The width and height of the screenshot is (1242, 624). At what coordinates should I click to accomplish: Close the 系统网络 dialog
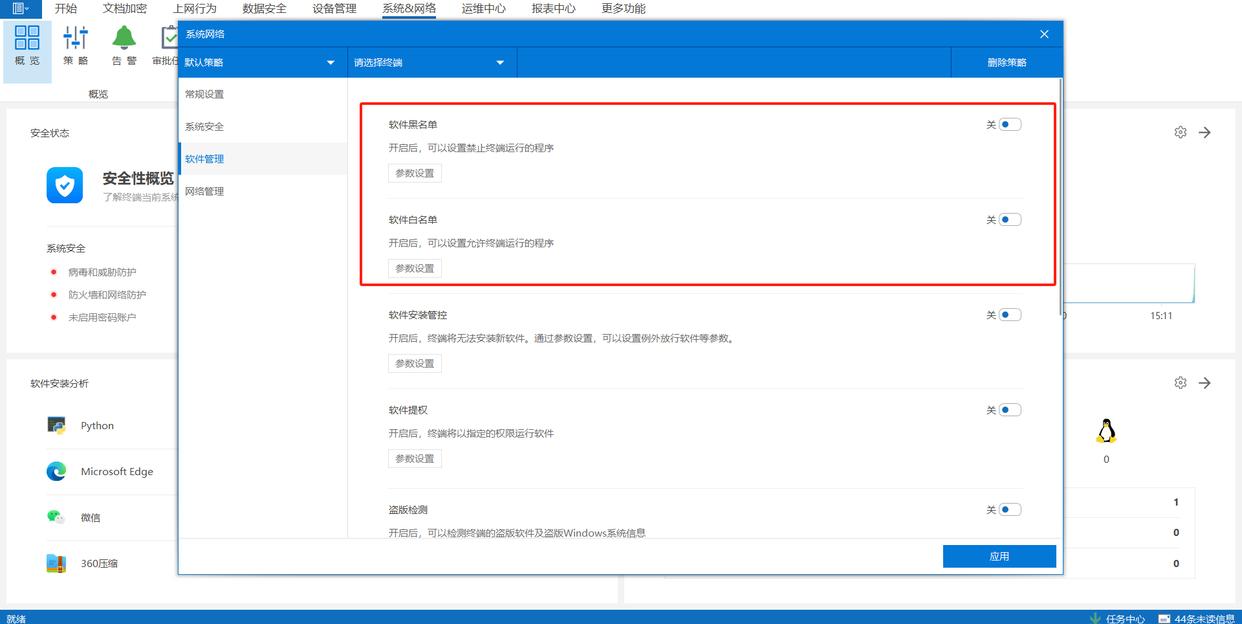point(1044,34)
